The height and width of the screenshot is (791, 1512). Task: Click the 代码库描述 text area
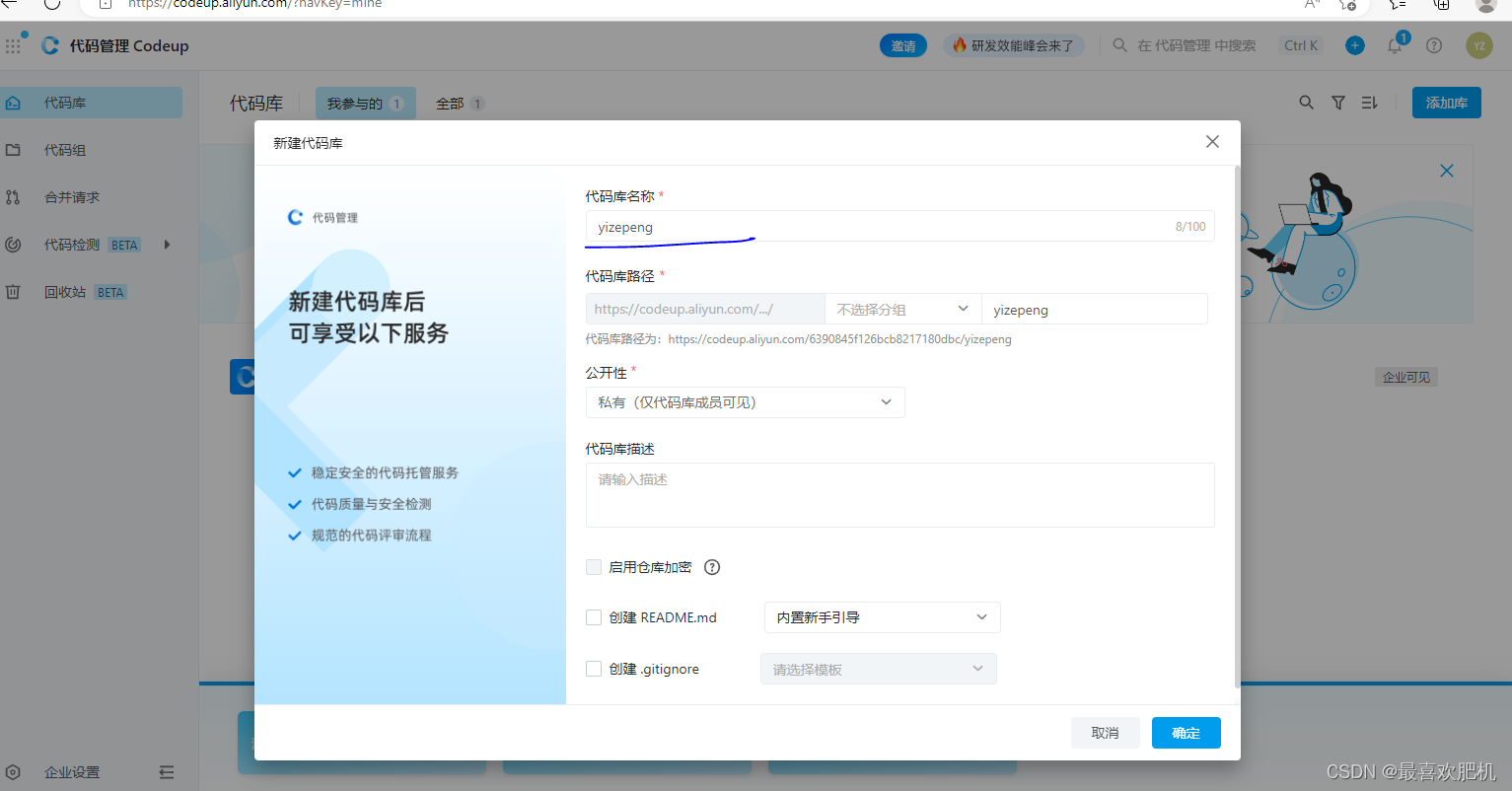900,495
